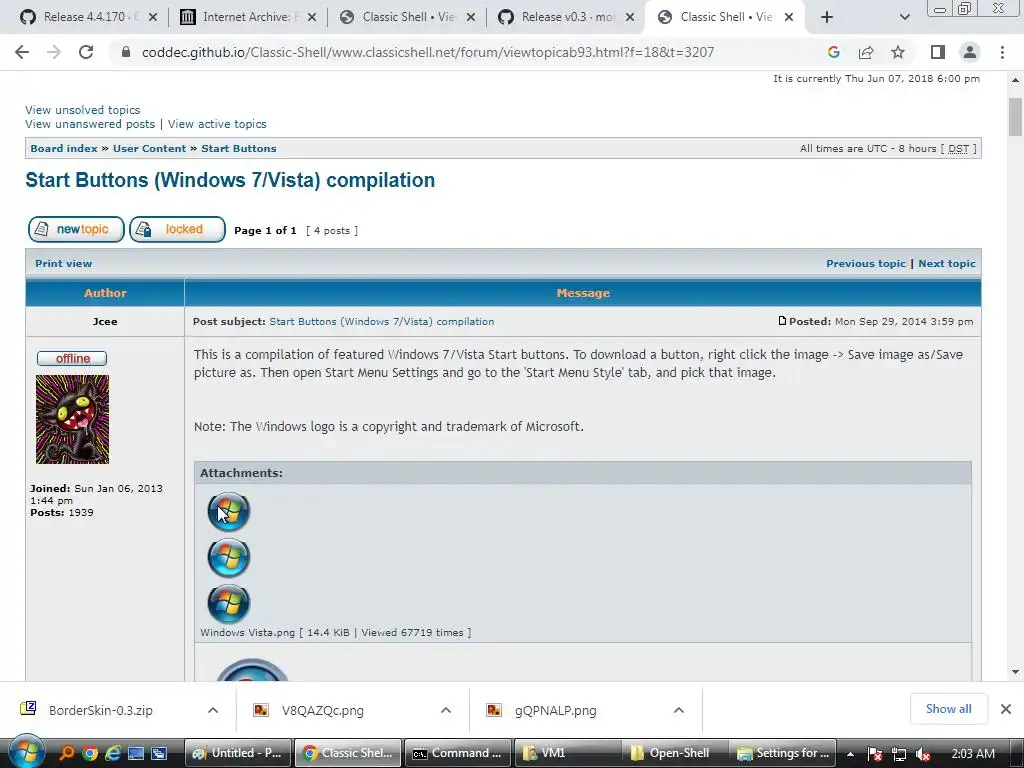1024x768 pixels.
Task: Show hidden system tray icons
Action: (x=850, y=754)
